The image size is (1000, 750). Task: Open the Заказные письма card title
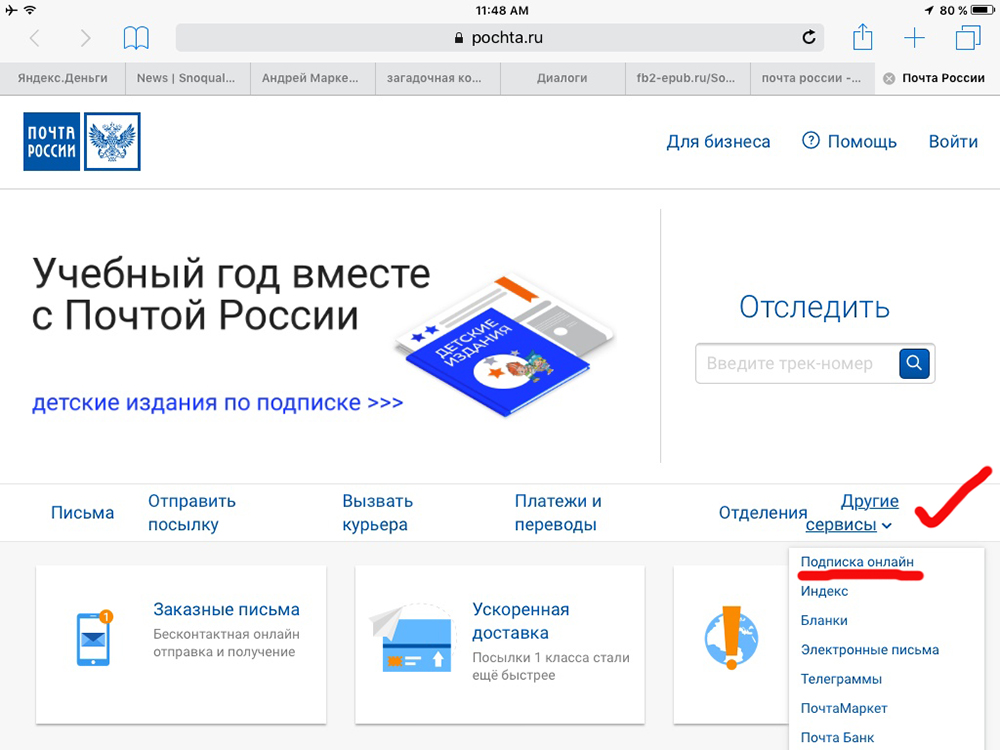pos(226,610)
